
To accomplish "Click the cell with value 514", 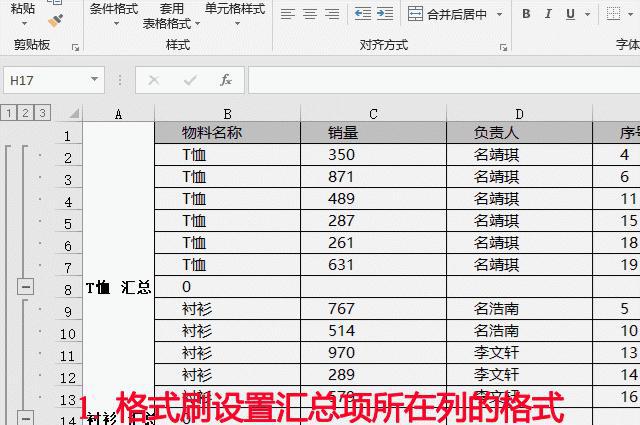I will tap(373, 331).
